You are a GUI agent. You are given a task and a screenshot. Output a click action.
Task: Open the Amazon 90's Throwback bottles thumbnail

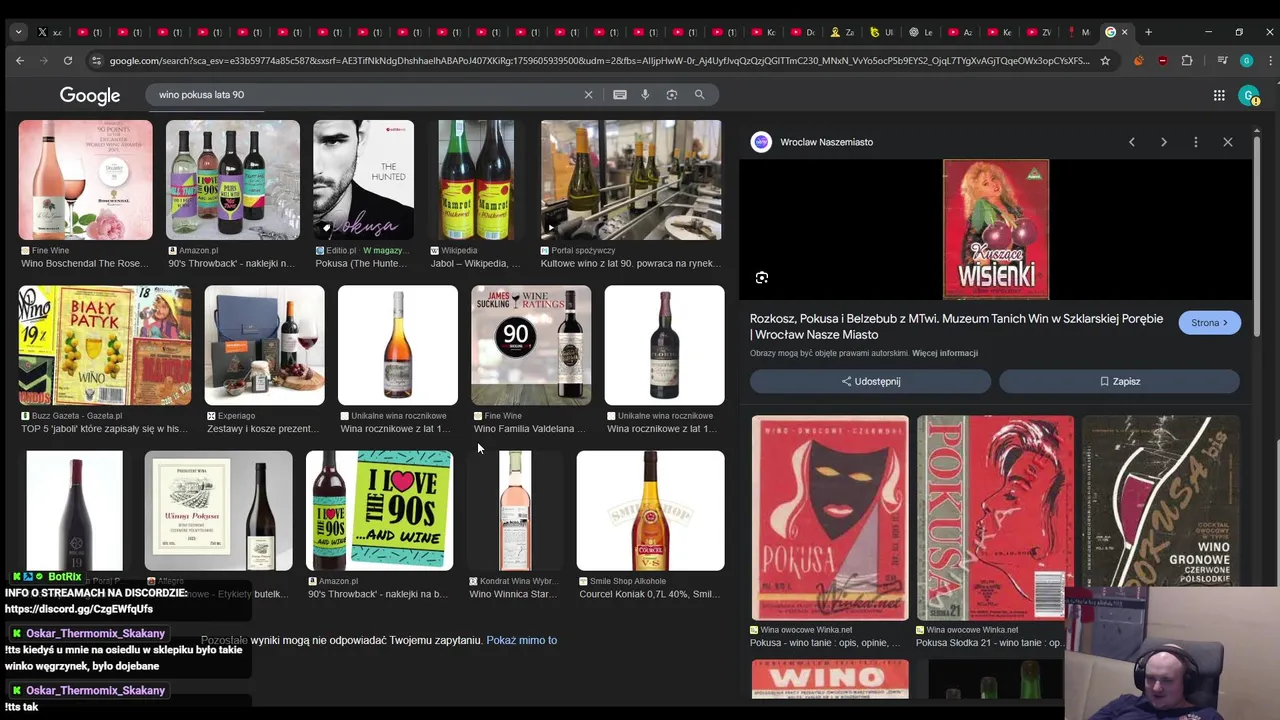[233, 180]
